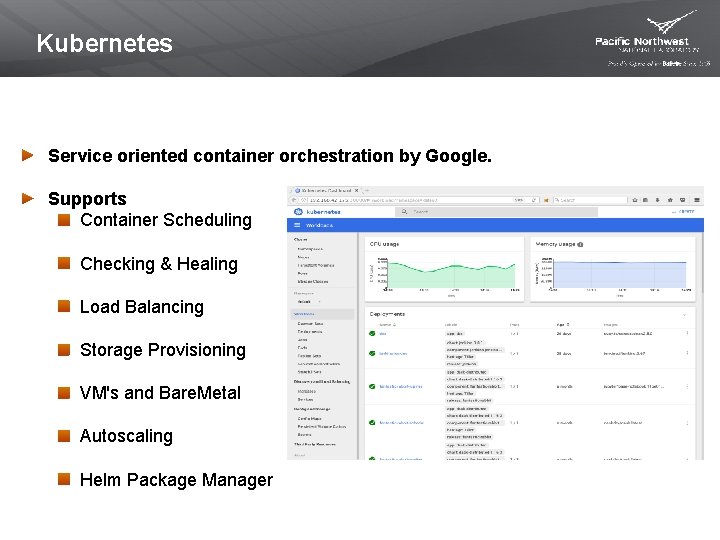Focus the browser URL address bar
720x540 pixels.
click(411, 200)
